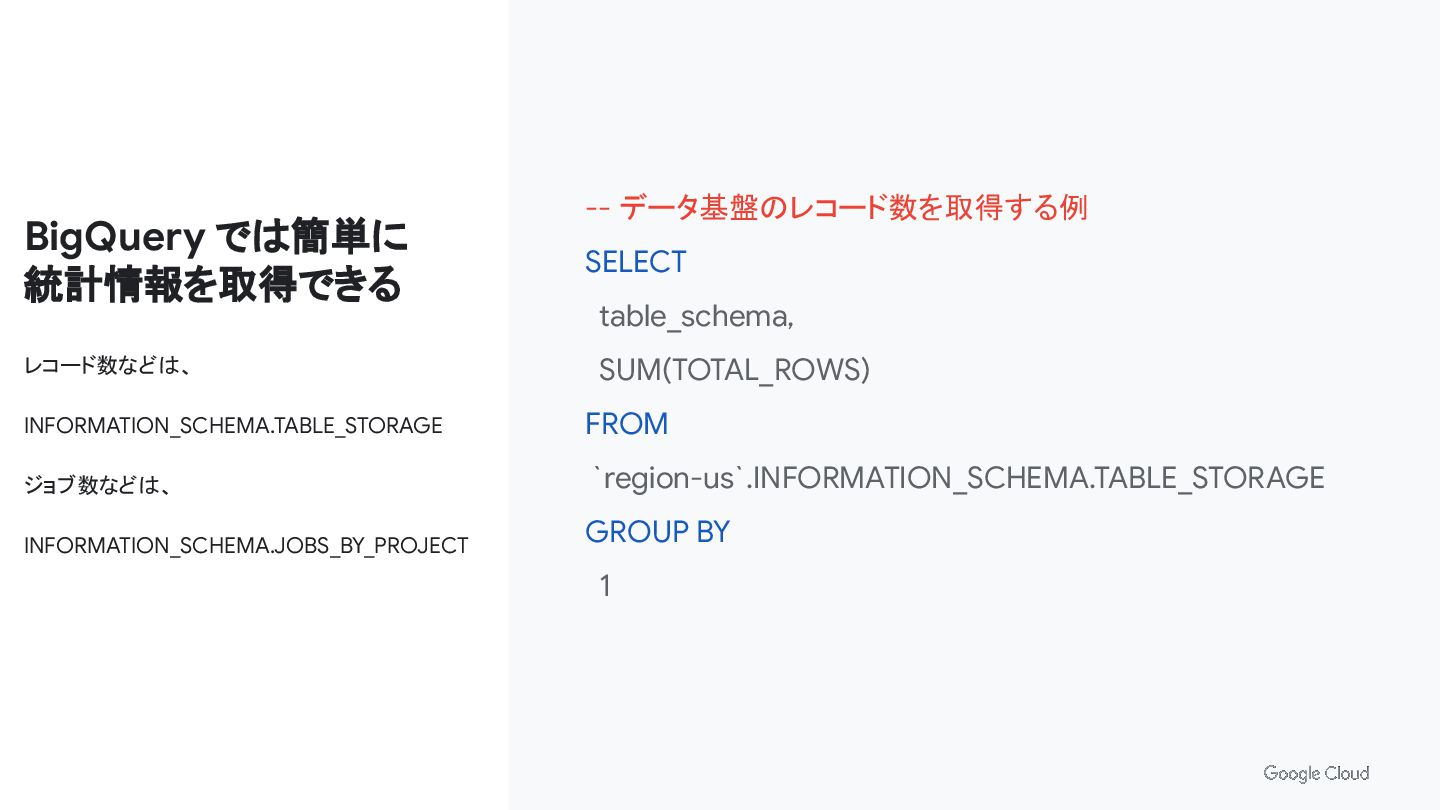Viewport: 1440px width, 810px height.
Task: Click the heading line '統計情報を取得できる'
Action: point(212,285)
